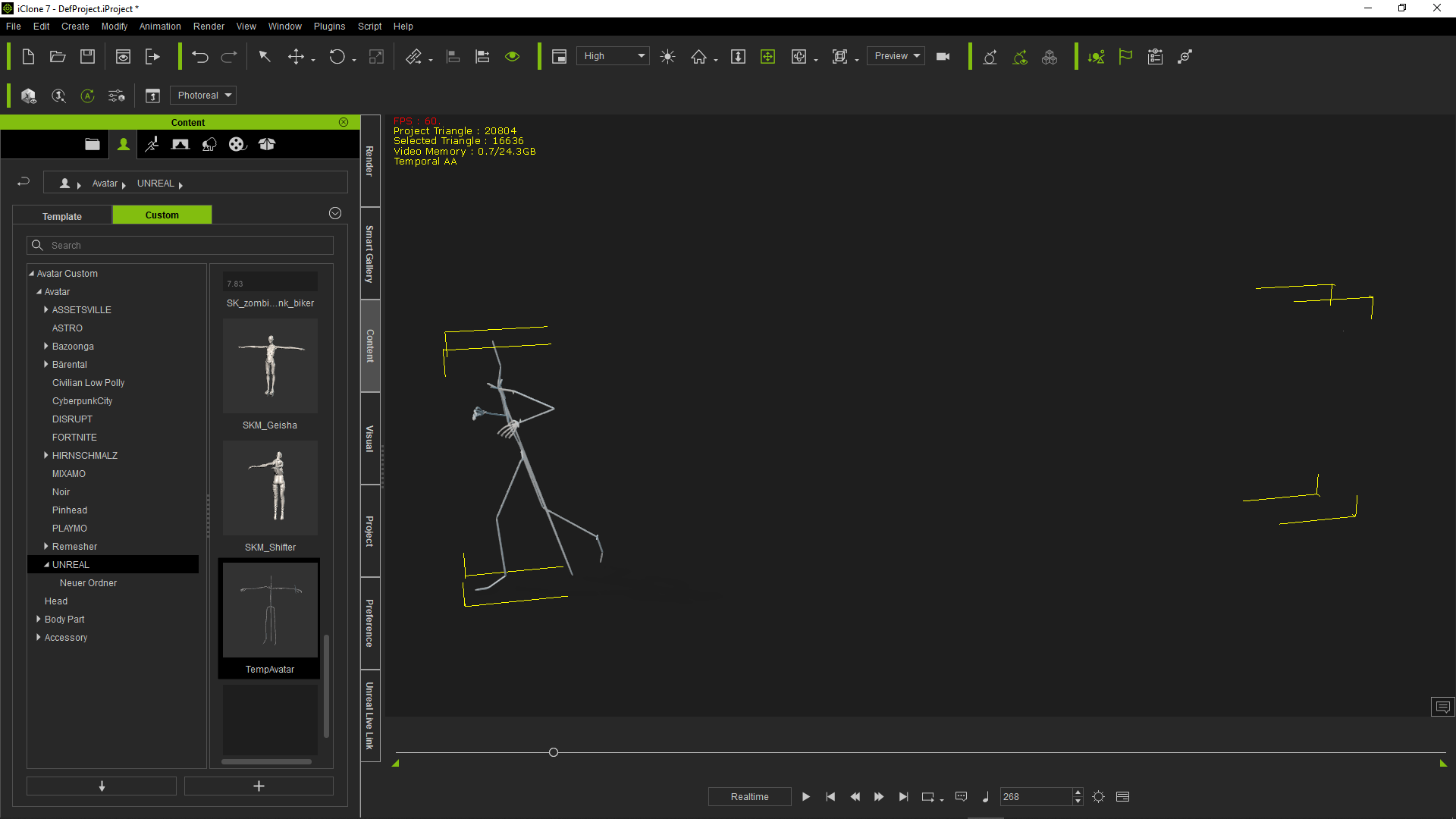Activate the Rotate tool

click(337, 57)
